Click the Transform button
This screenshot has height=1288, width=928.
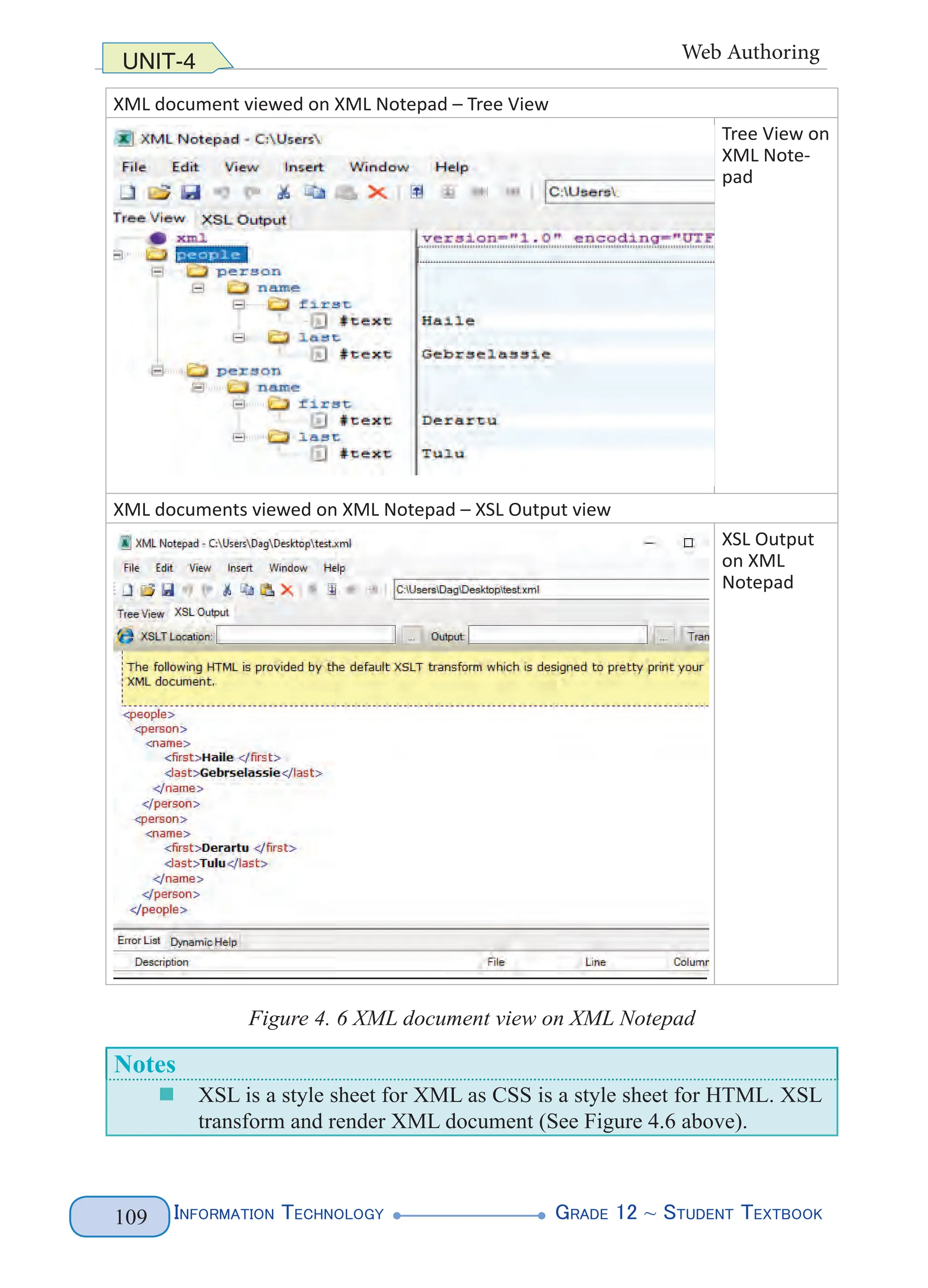[x=696, y=636]
